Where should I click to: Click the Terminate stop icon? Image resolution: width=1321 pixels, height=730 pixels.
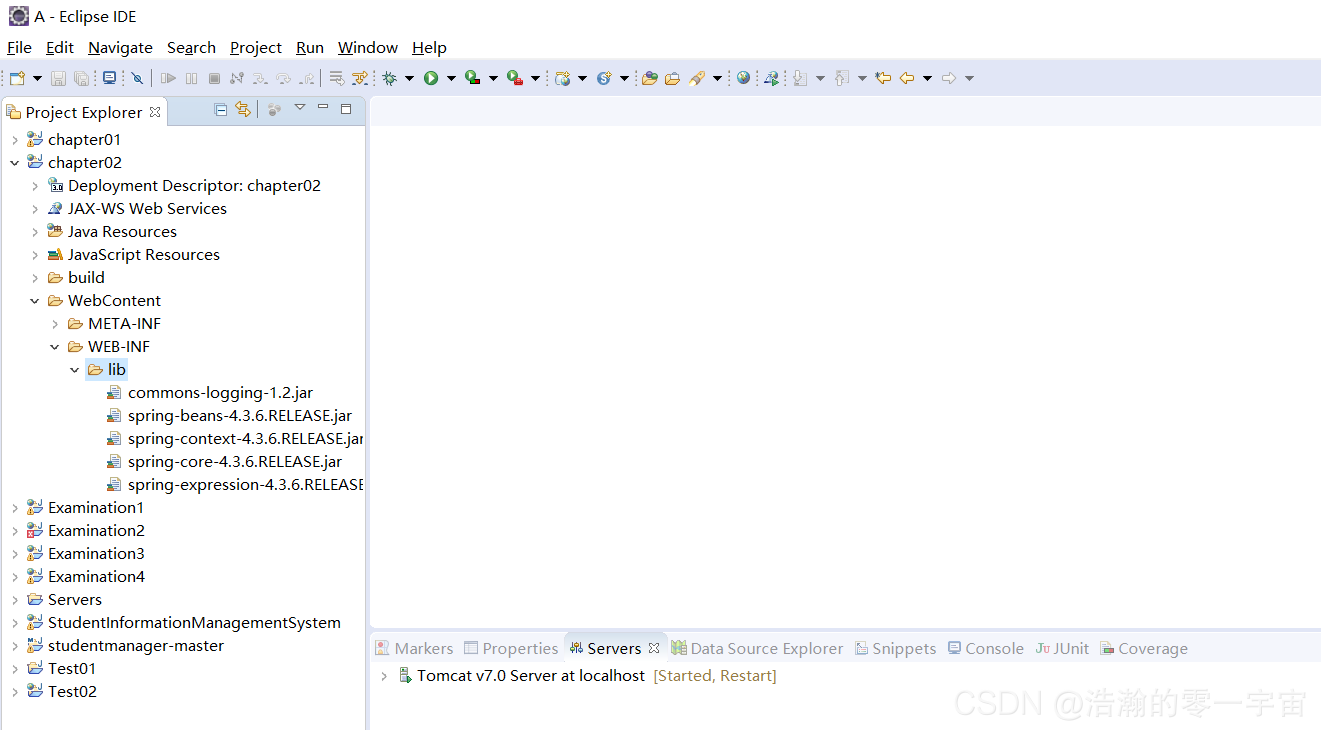click(x=214, y=78)
